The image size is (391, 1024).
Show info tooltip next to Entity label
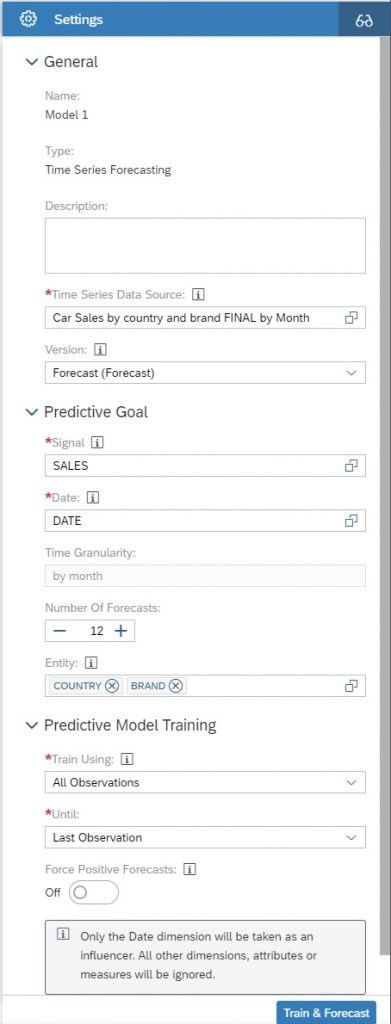[x=91, y=663]
